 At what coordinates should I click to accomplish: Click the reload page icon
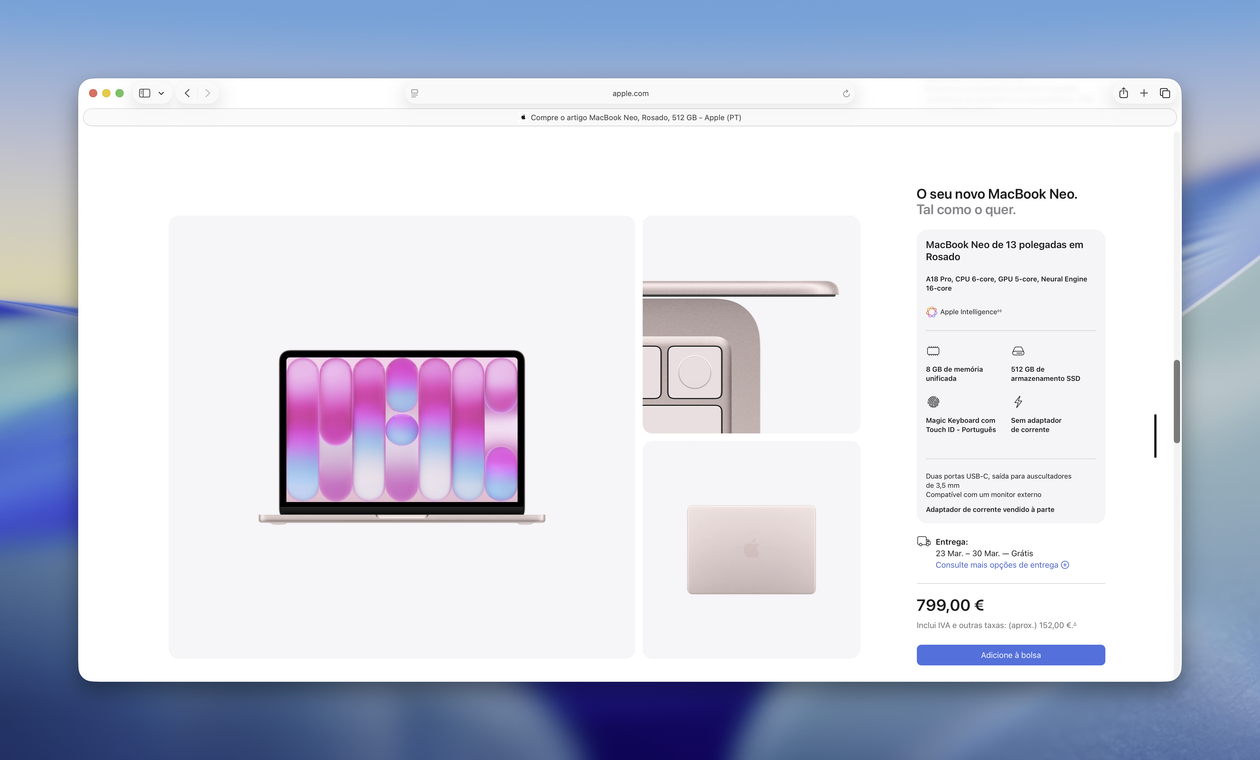pos(845,93)
